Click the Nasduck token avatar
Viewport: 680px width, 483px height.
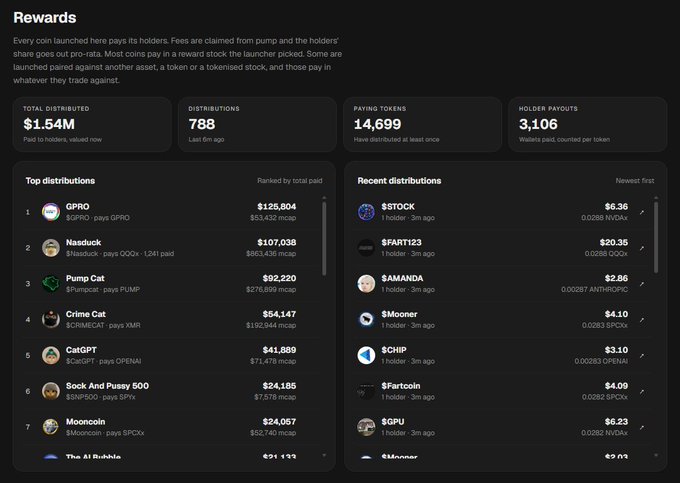coord(51,248)
